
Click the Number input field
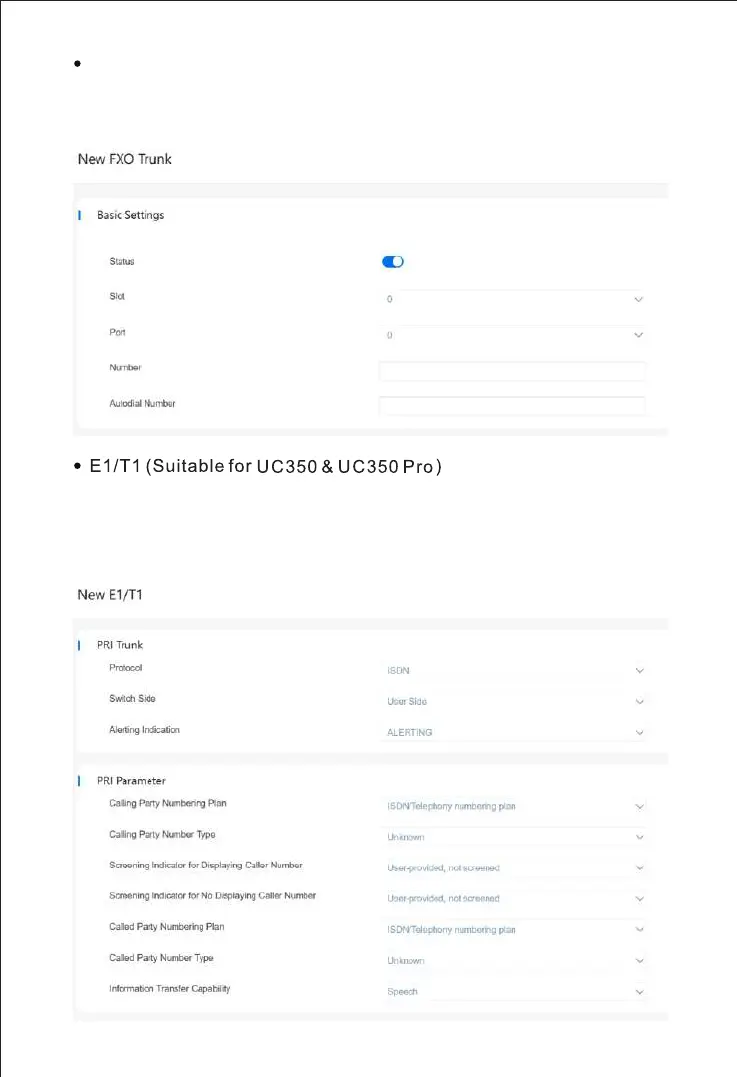click(x=511, y=371)
